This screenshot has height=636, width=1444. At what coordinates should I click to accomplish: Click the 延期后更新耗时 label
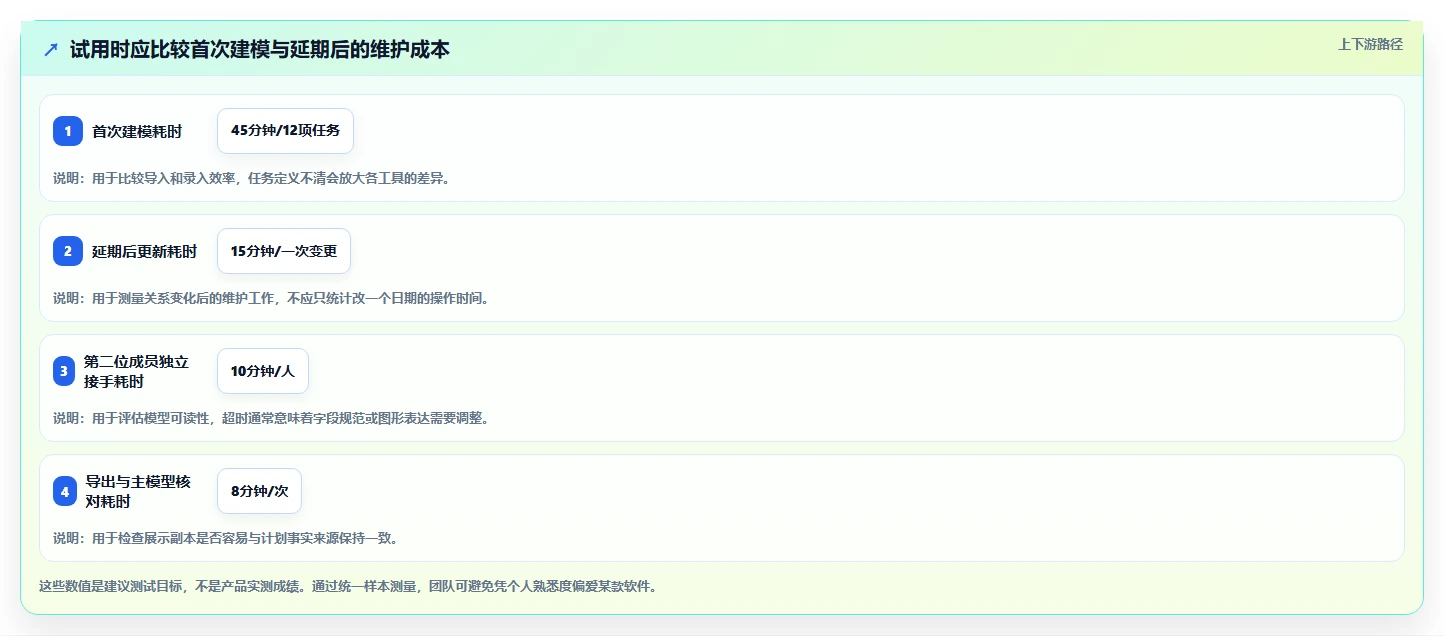pyautogui.click(x=145, y=251)
